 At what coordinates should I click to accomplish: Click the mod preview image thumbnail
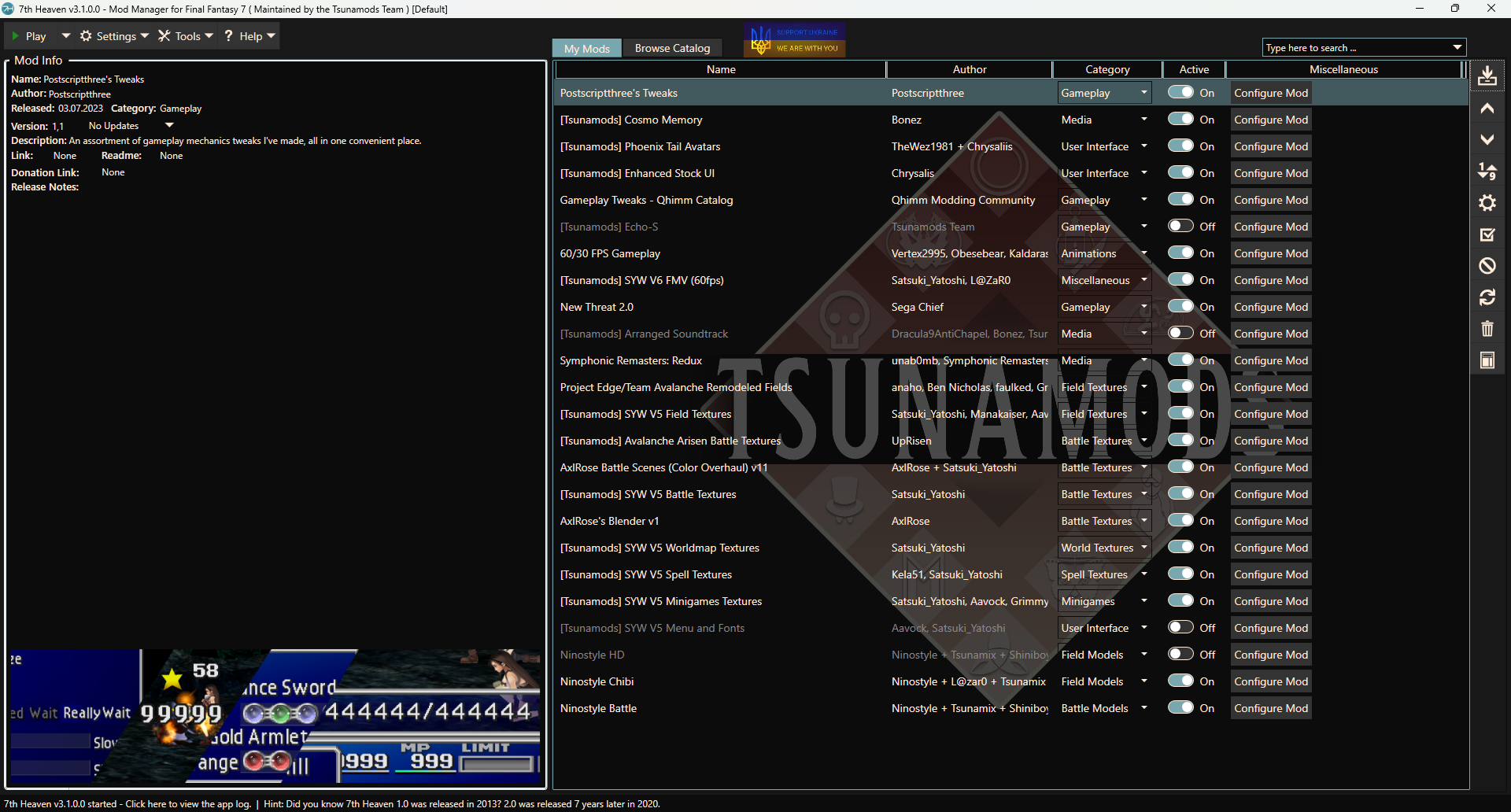275,717
